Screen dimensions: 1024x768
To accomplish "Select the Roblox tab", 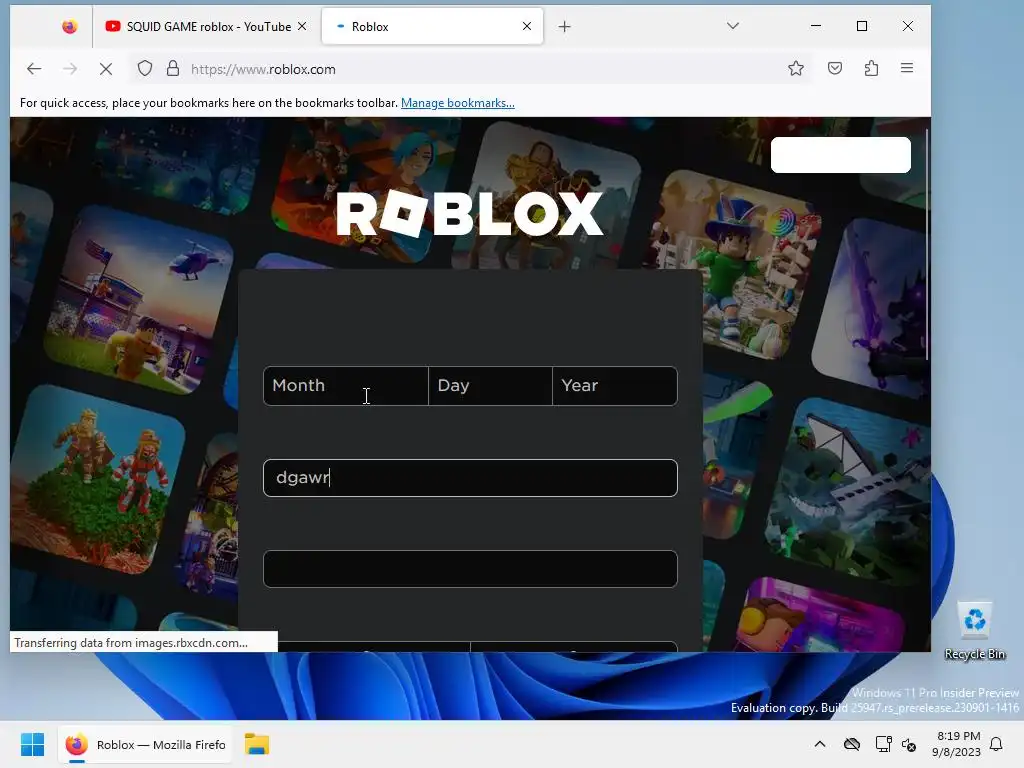I will tap(432, 26).
